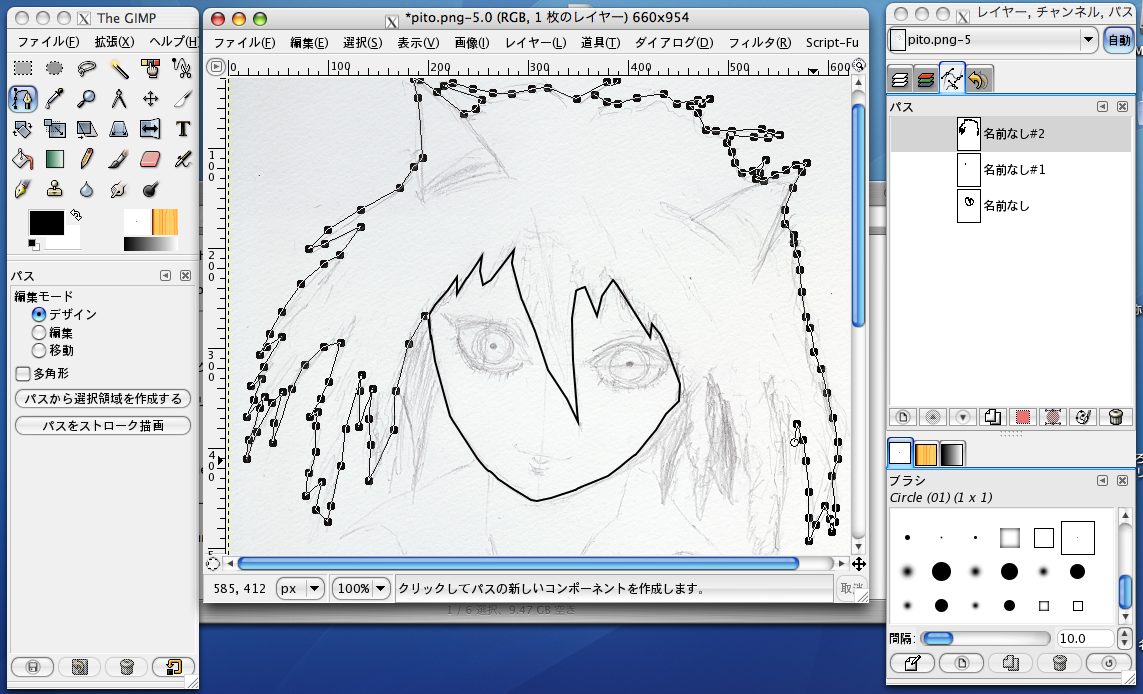The width and height of the screenshot is (1143, 694).
Task: Click the foreground black color swatch
Action: tap(45, 222)
